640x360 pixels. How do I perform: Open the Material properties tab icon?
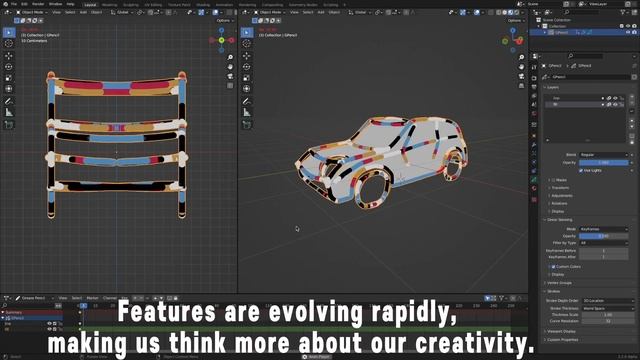[x=534, y=189]
